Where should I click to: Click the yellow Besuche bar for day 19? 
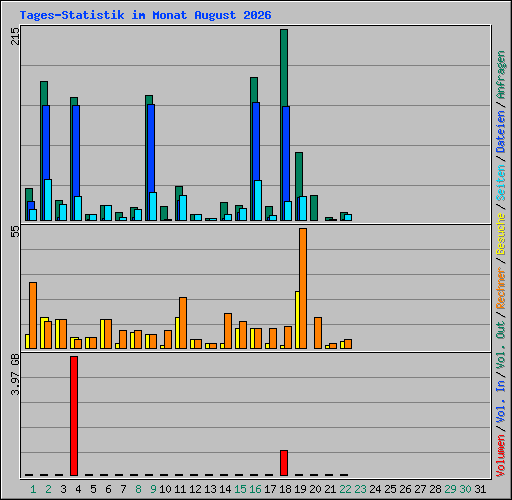(297, 320)
